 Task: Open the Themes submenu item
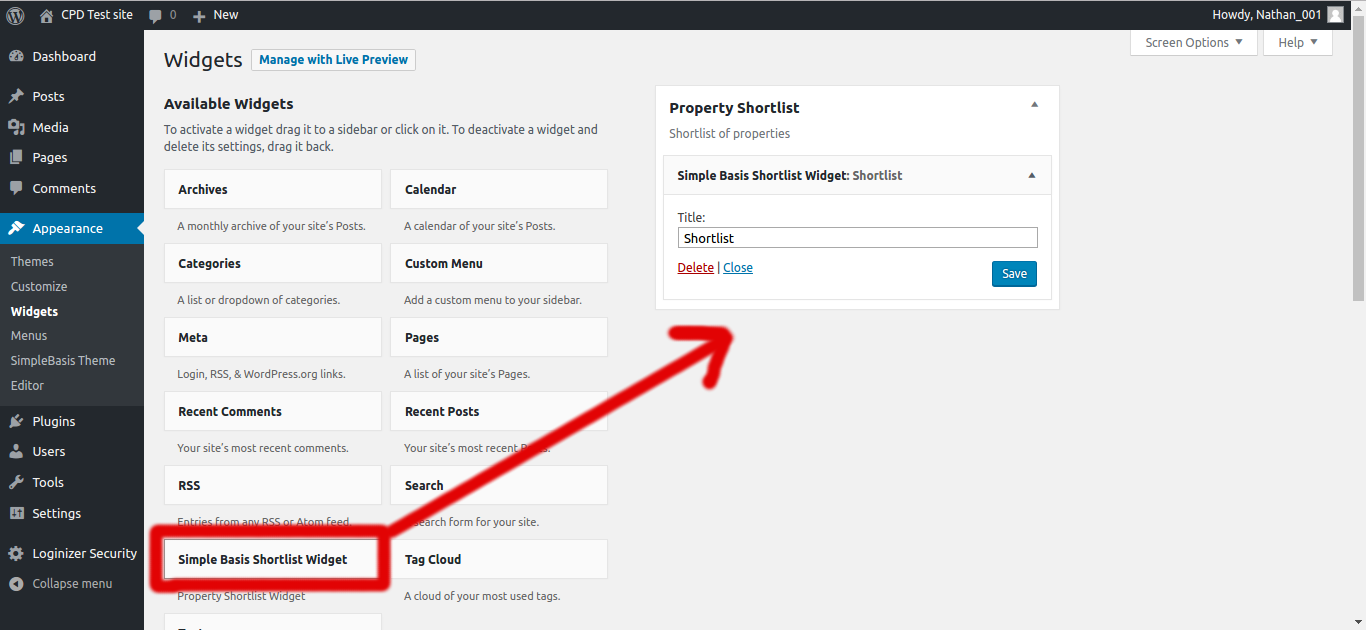[x=32, y=262]
